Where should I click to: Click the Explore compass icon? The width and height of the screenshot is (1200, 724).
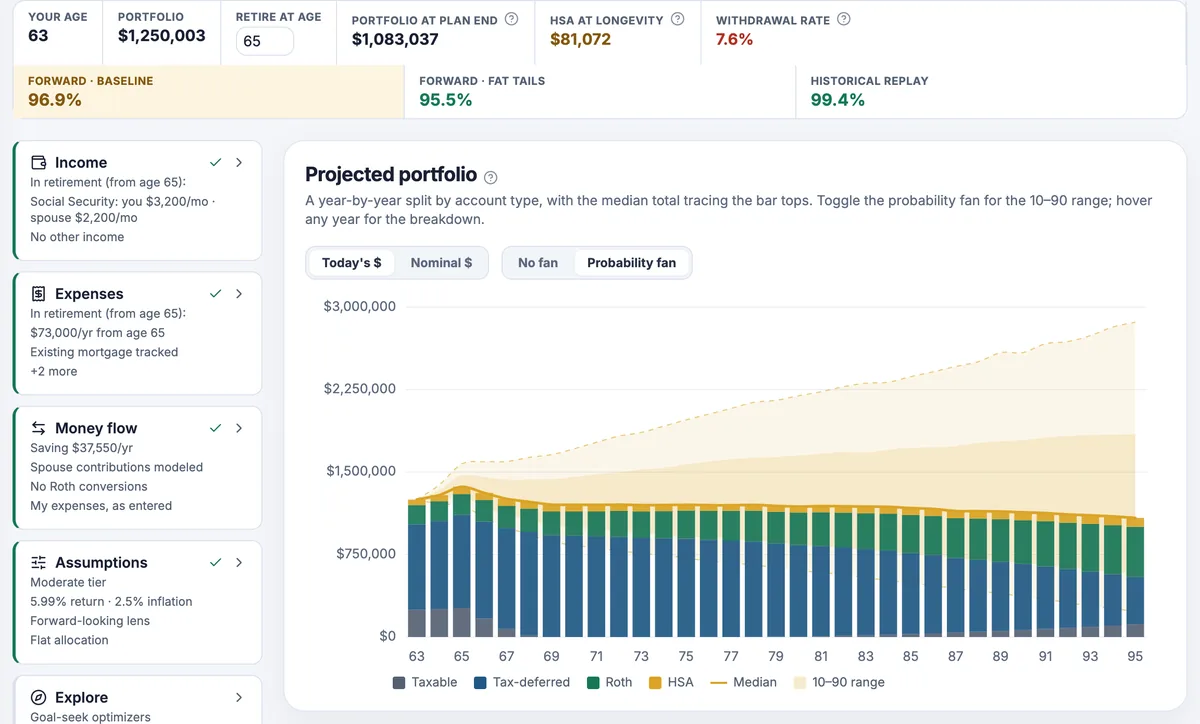tap(39, 697)
